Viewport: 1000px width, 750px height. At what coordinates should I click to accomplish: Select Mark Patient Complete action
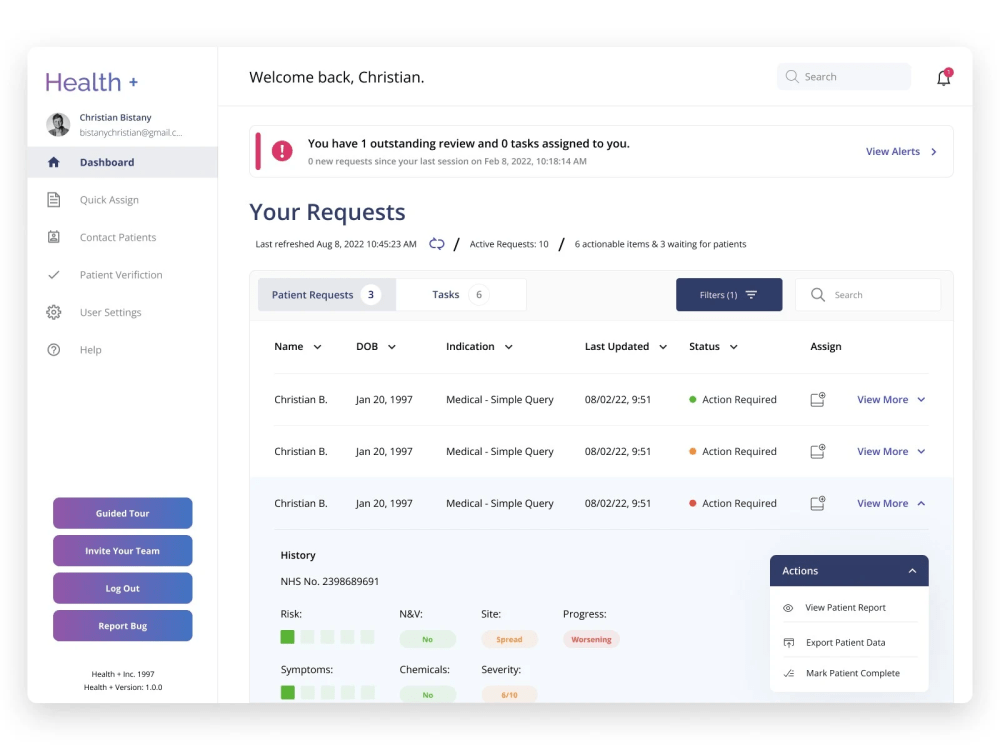pos(849,673)
